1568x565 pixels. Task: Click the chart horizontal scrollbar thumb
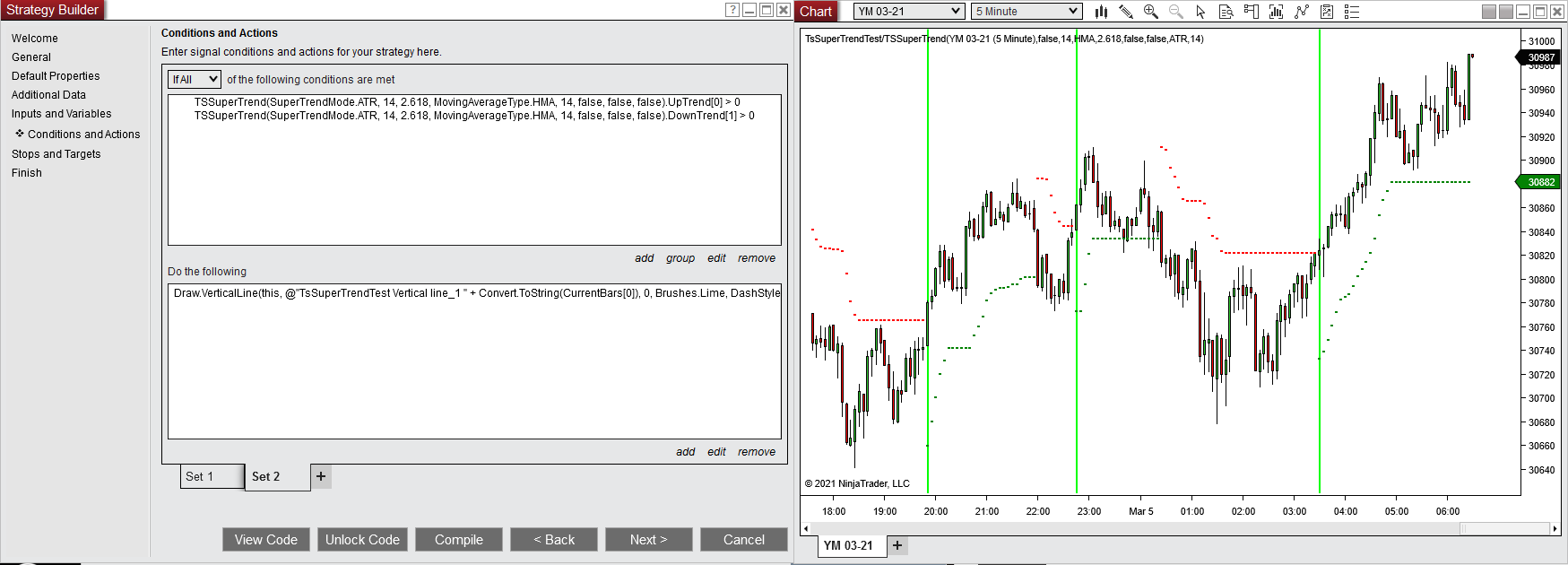tap(1505, 528)
